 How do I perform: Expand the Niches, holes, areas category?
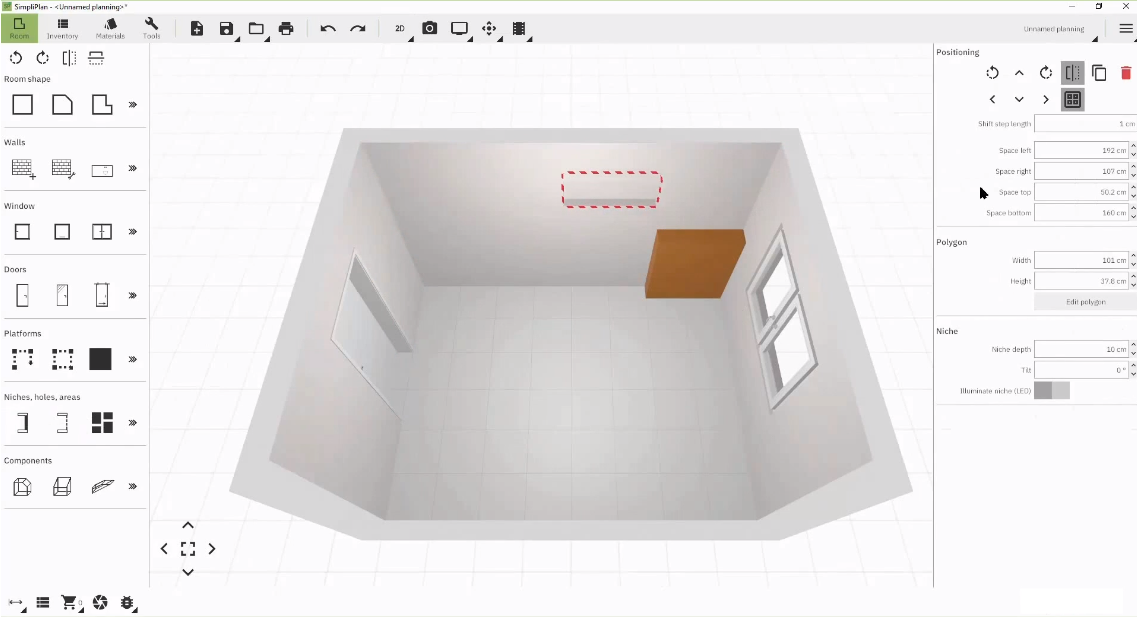click(x=131, y=422)
